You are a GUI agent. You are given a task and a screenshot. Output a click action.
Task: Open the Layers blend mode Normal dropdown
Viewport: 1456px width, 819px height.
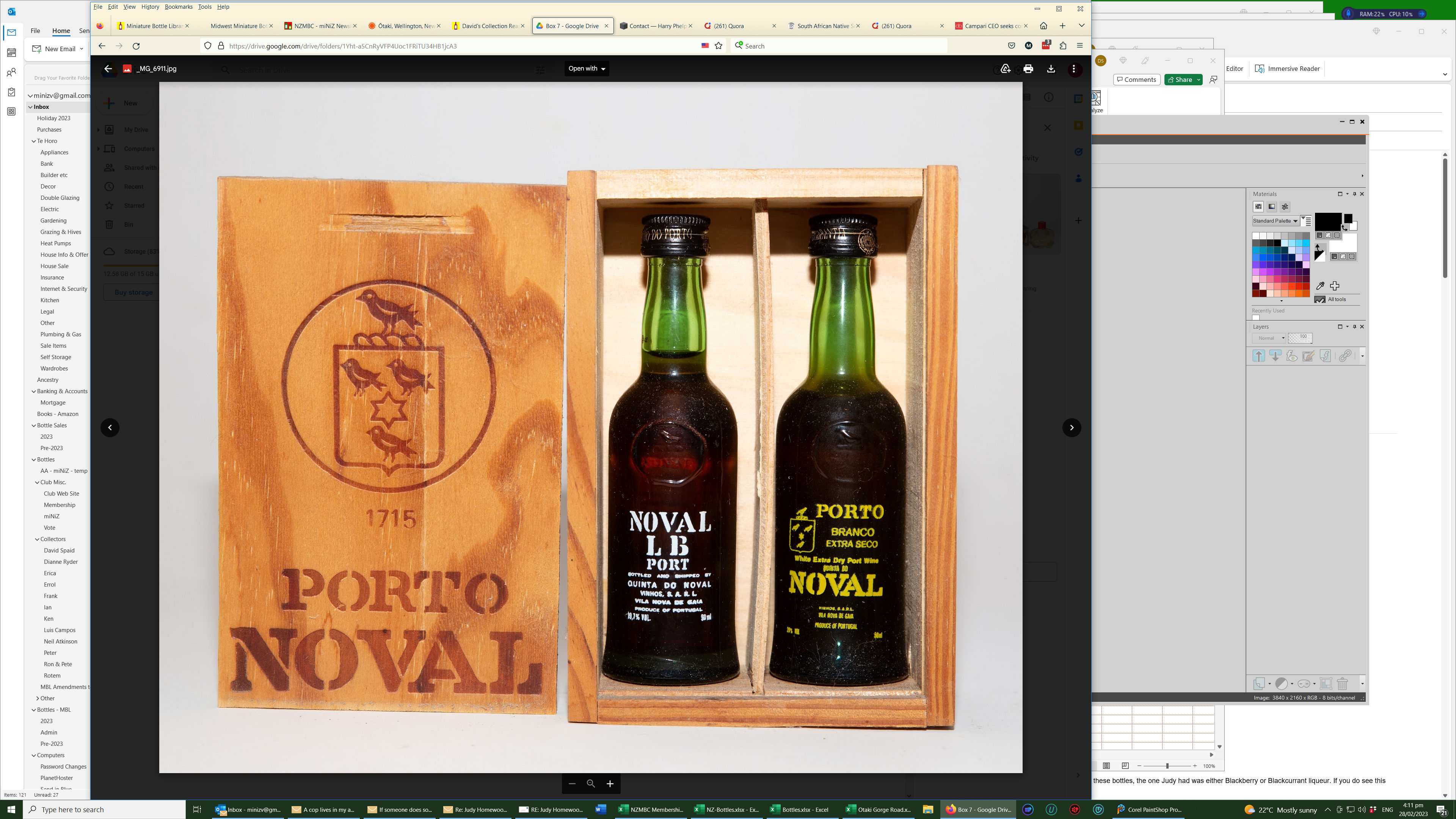[1269, 338]
